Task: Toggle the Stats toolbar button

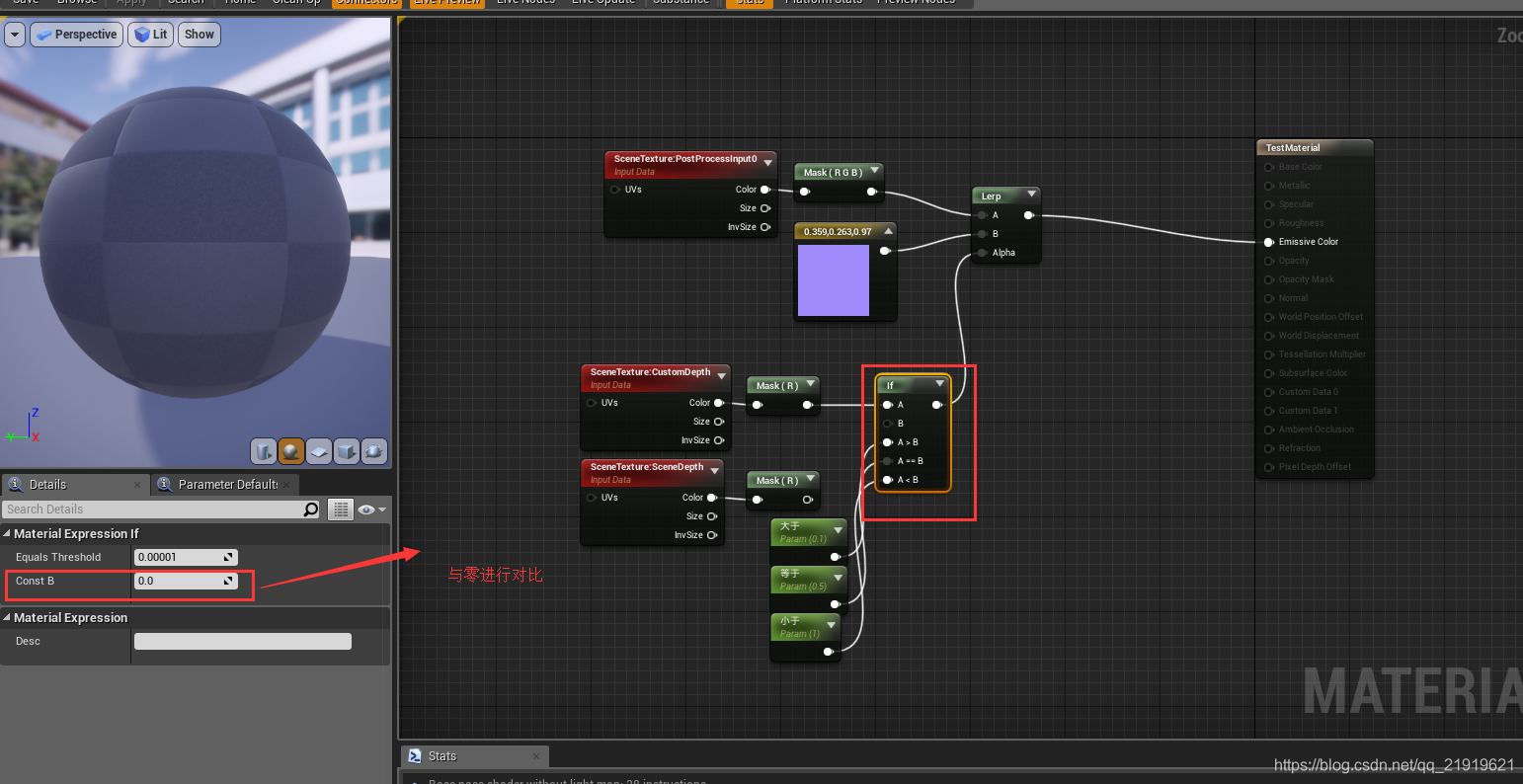Action: point(751,3)
